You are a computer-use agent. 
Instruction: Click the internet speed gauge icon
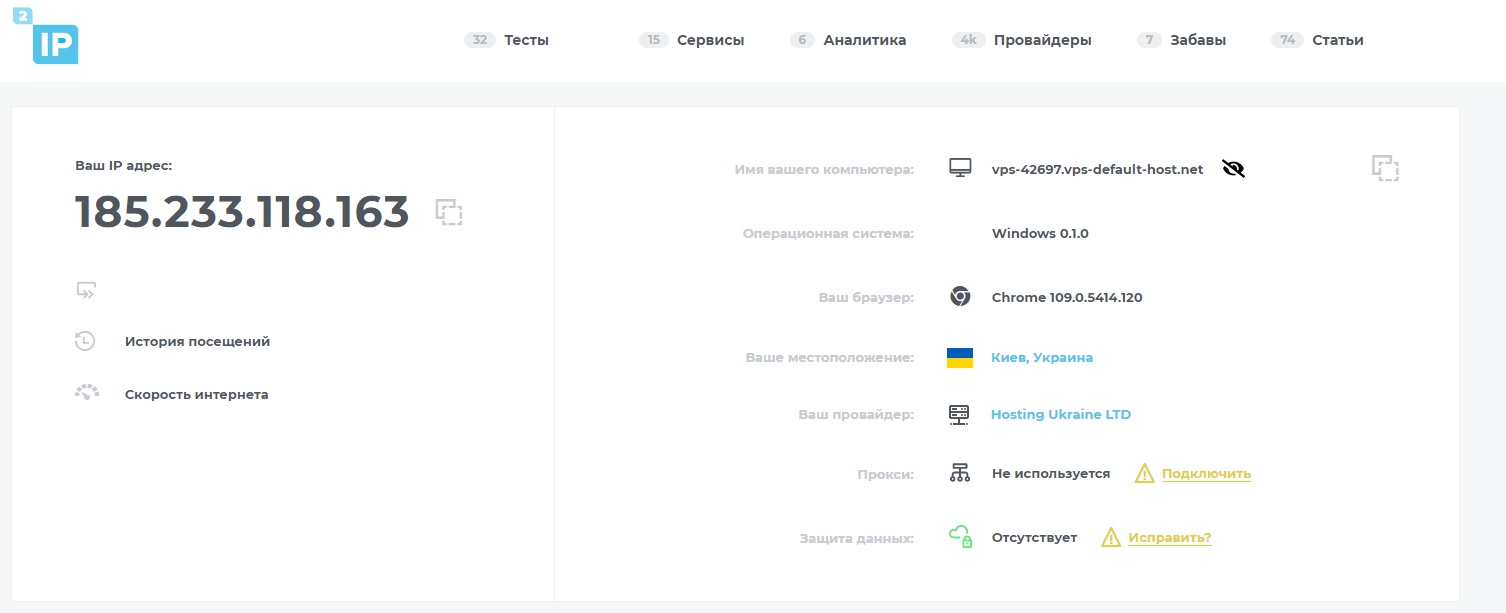[86, 394]
